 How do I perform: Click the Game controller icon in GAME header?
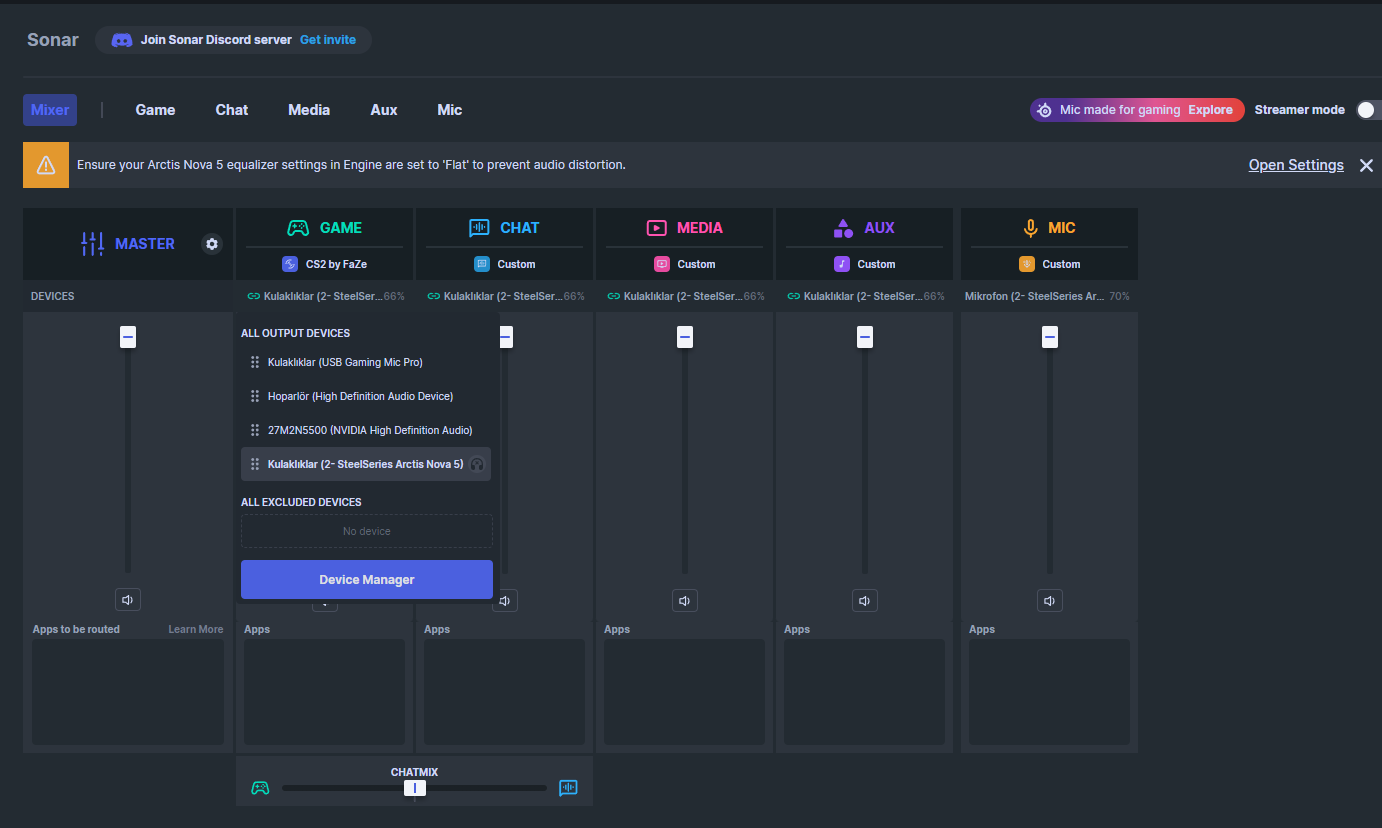tap(298, 228)
